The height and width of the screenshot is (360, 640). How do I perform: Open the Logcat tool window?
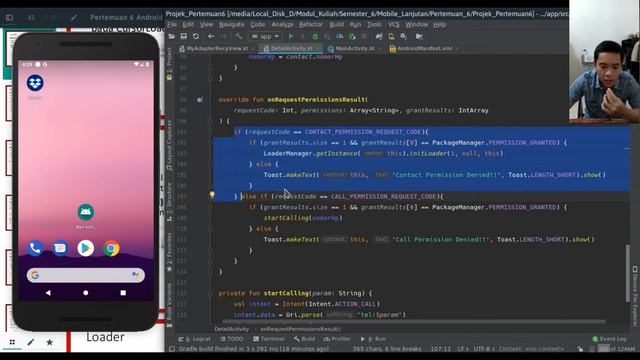click(194, 339)
